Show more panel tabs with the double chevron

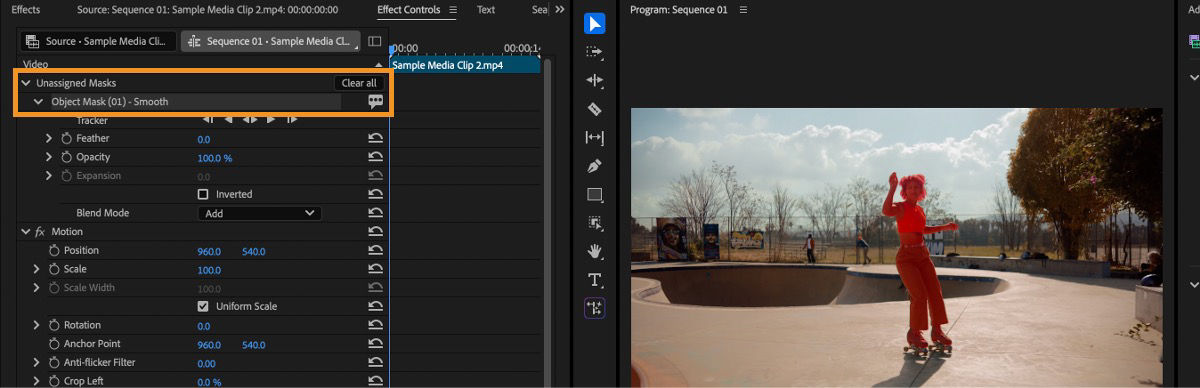pyautogui.click(x=559, y=10)
